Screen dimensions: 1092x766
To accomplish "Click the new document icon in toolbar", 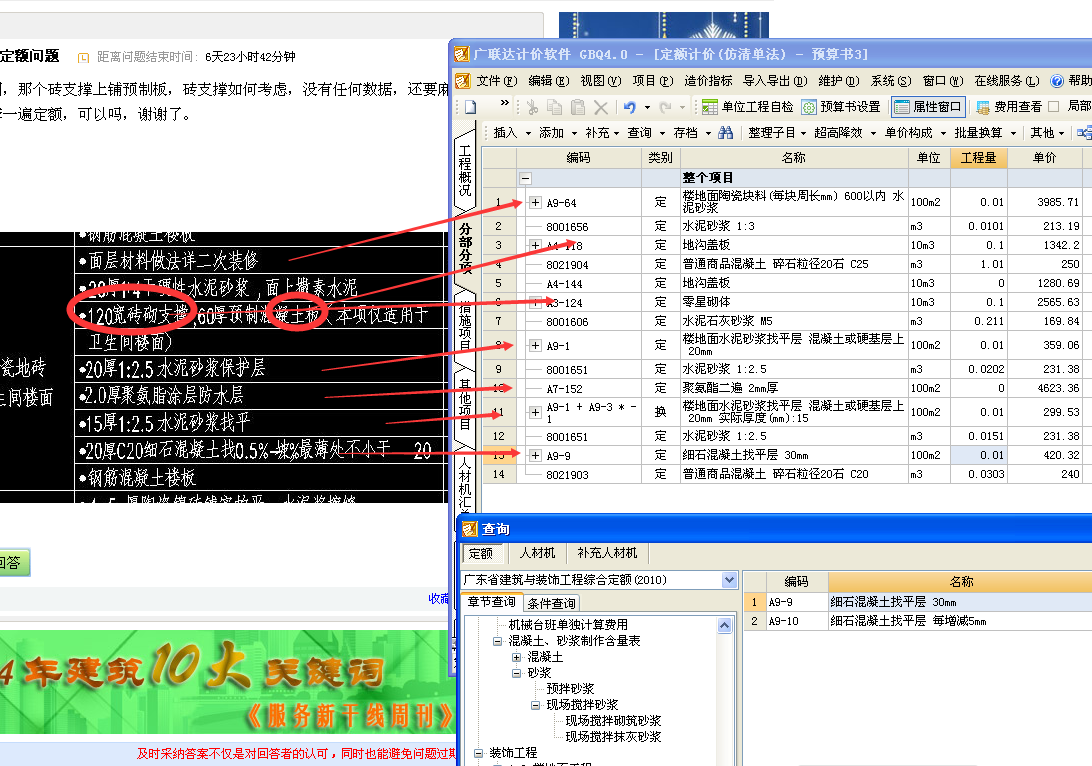I will point(471,107).
